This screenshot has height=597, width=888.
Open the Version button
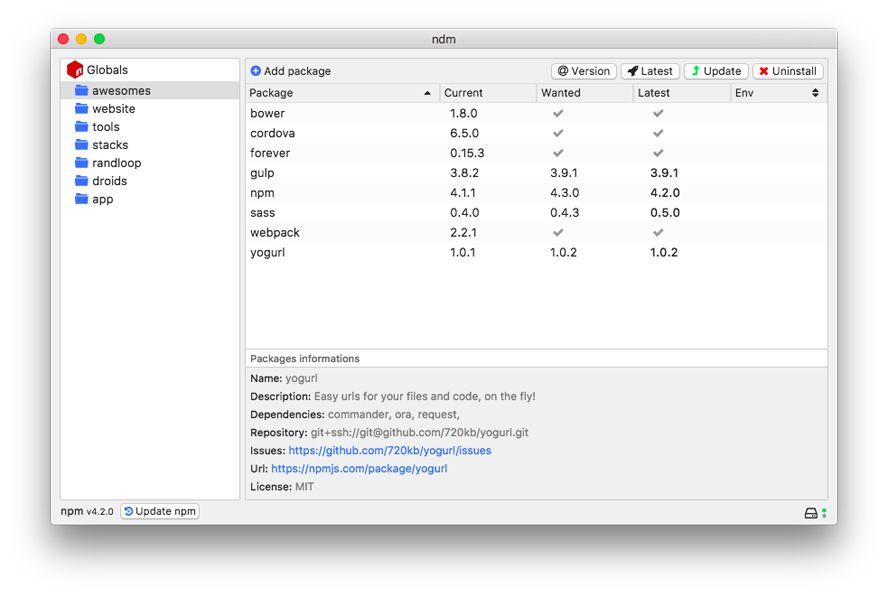[584, 71]
